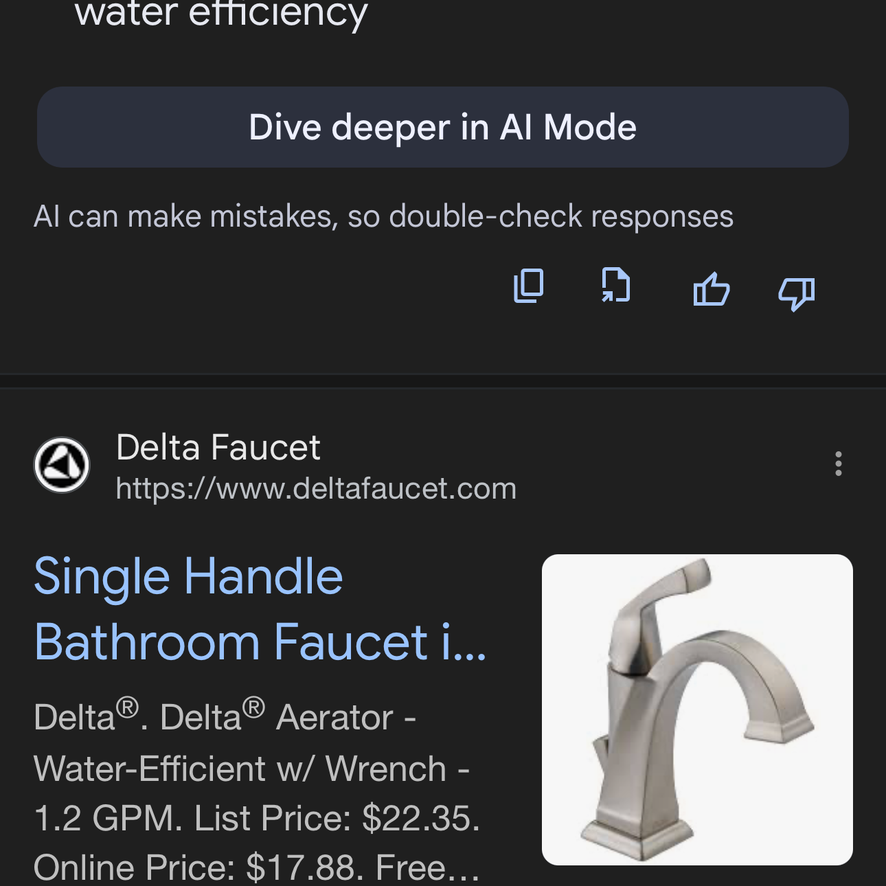View the silver faucet product thumbnail

(x=697, y=710)
